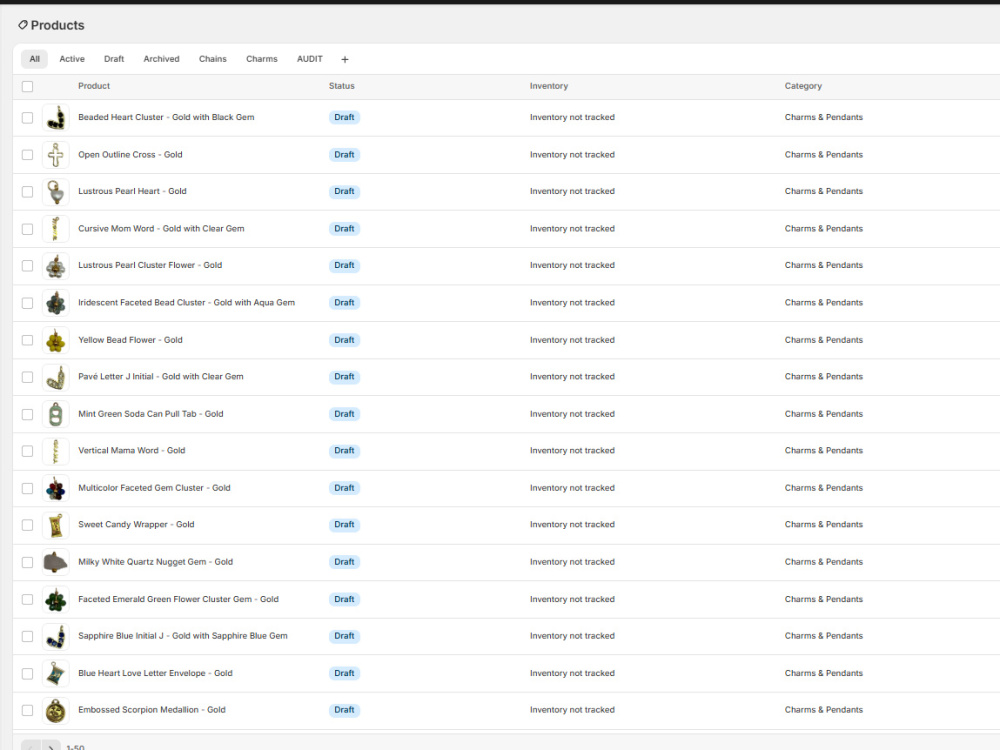Open Lustrous Pearl Cluster Flower - Gold product
The height and width of the screenshot is (750, 1000).
pos(150,265)
